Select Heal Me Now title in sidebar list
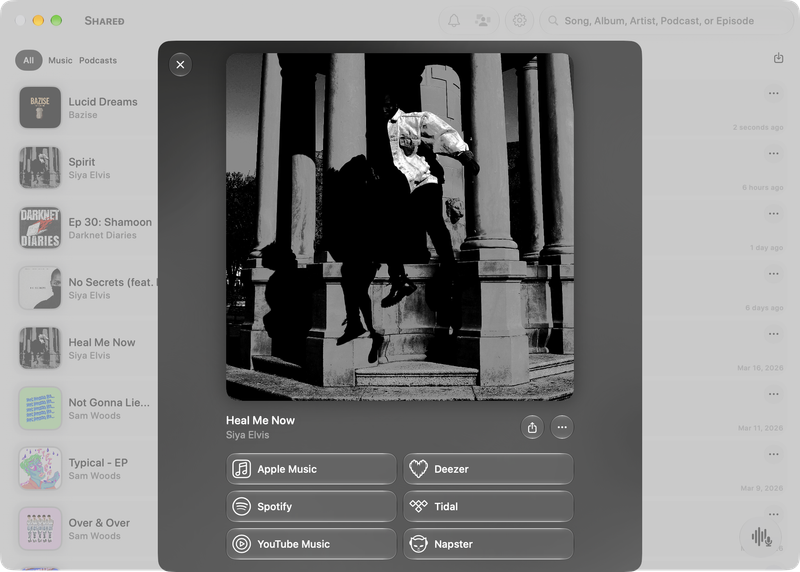The width and height of the screenshot is (800, 572). (x=102, y=342)
